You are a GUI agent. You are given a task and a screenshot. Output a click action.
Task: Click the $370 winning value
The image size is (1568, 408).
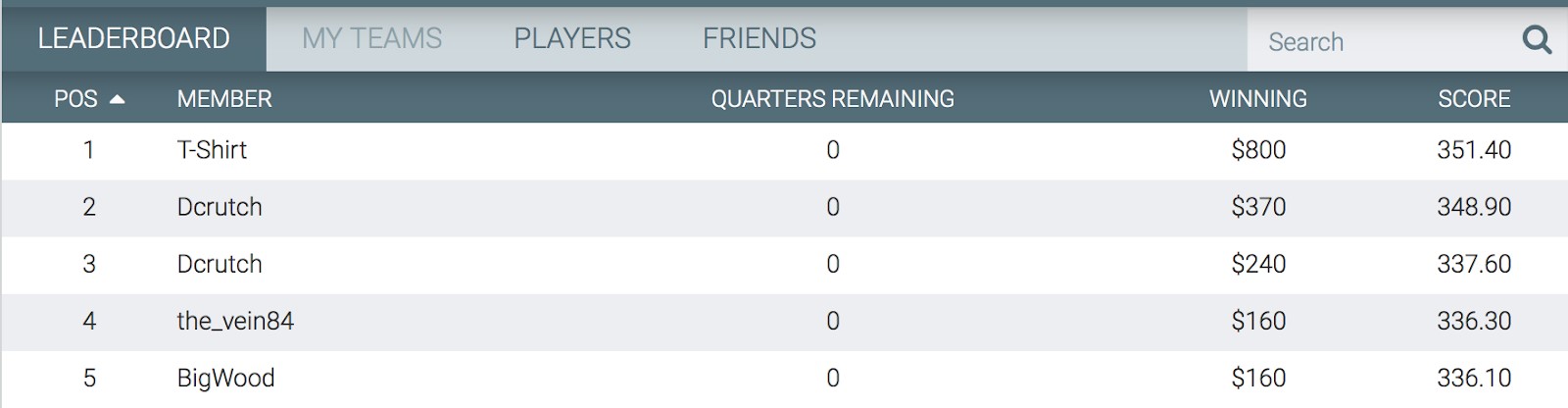[1258, 207]
